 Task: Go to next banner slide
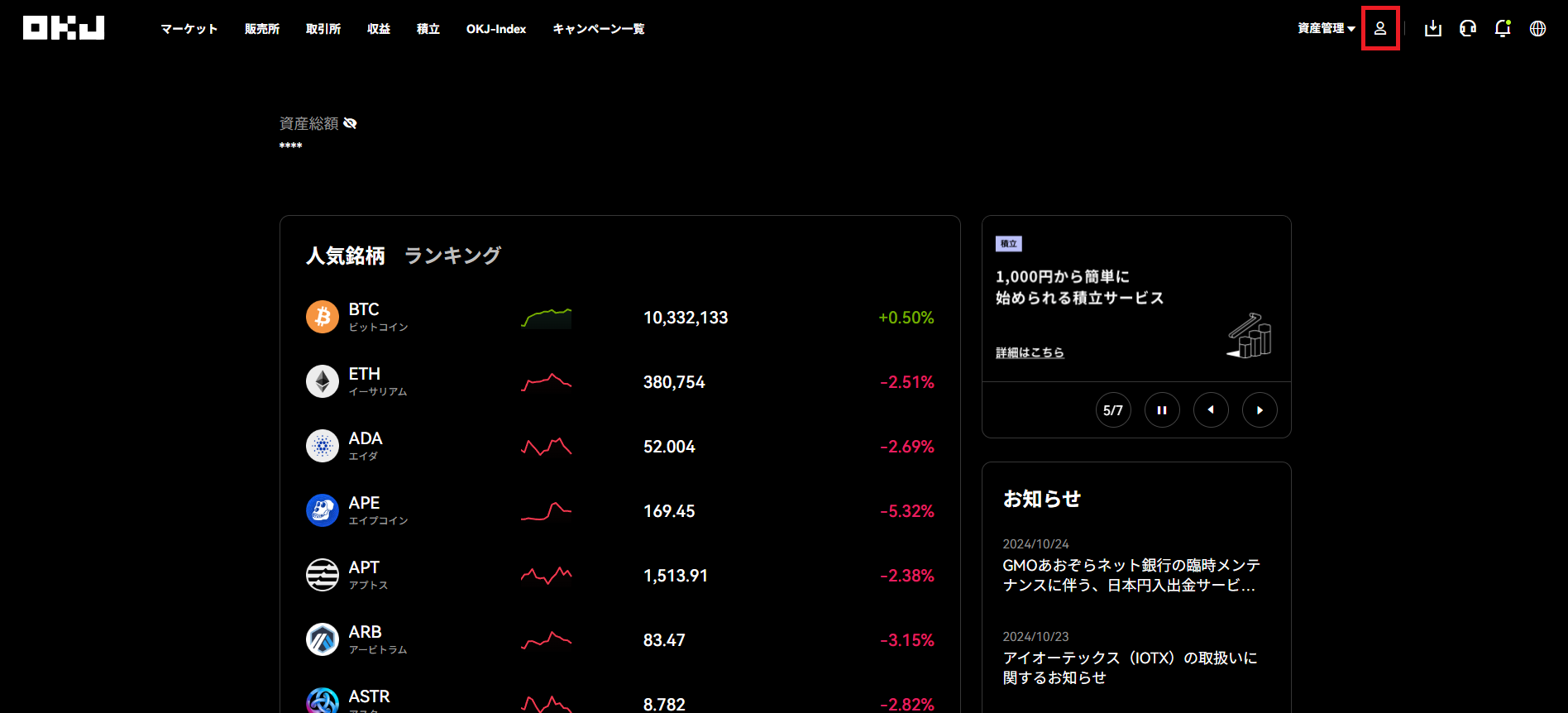point(1260,410)
